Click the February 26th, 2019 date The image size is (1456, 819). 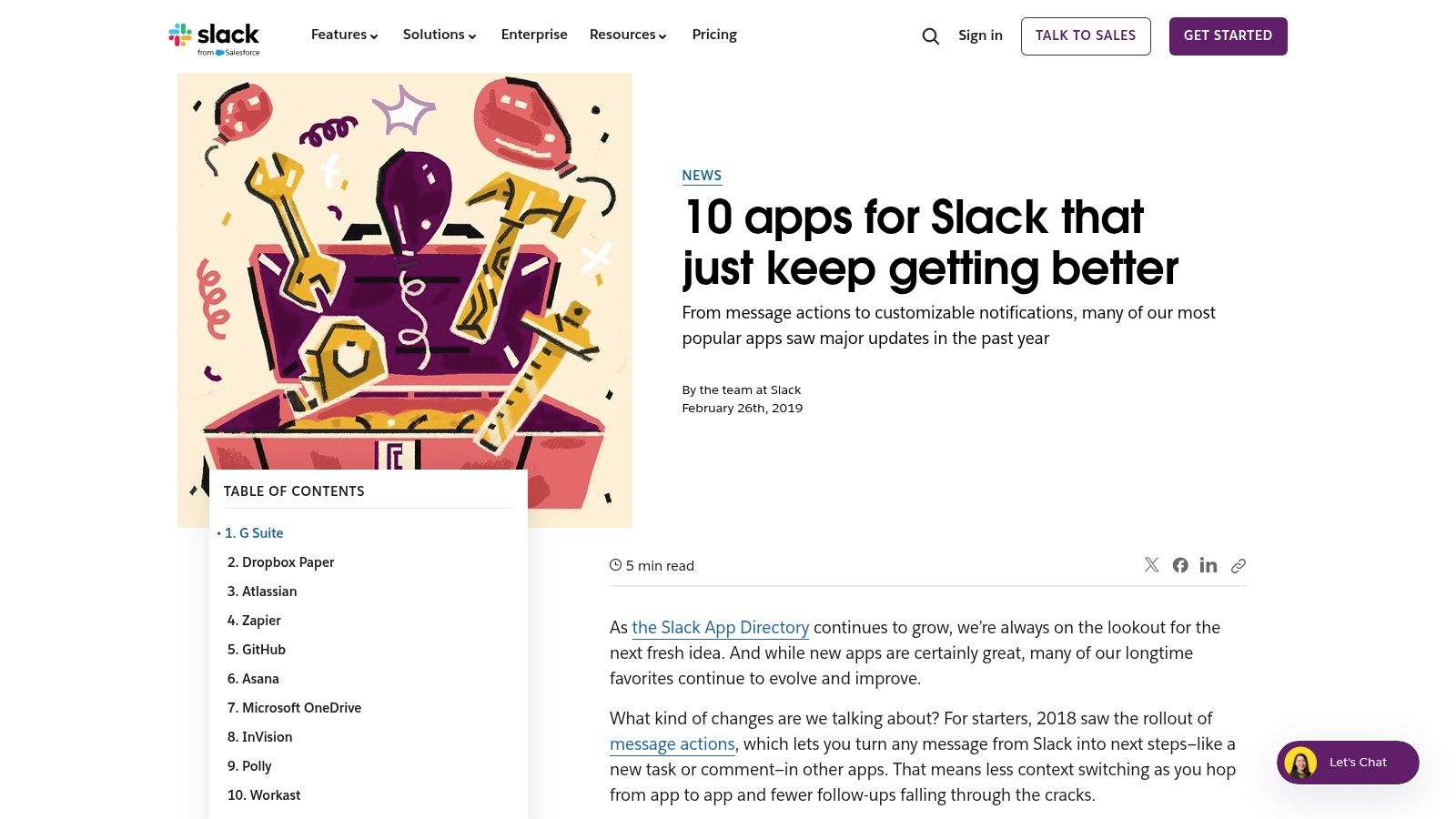coord(743,408)
